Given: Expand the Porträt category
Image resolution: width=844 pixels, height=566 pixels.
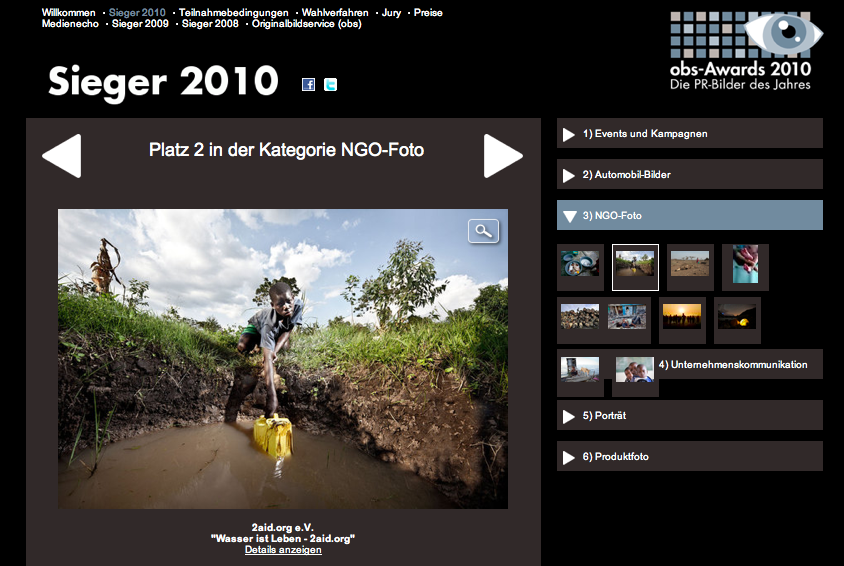Looking at the screenshot, I should click(x=690, y=415).
